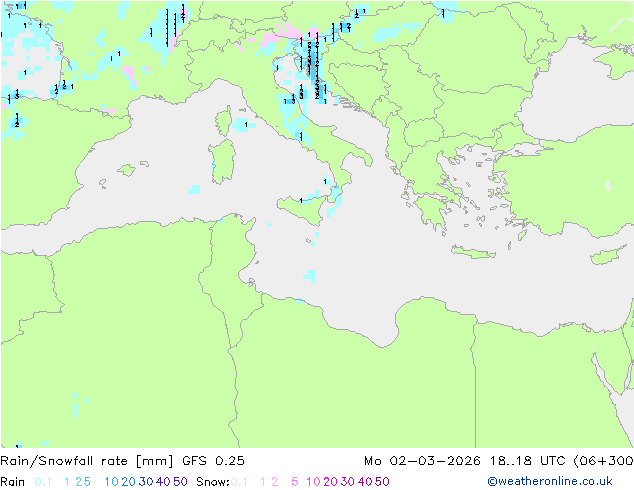Screen dimensions: 634x490
Task: Click the island of Corsica on the map
Action: pos(224,122)
